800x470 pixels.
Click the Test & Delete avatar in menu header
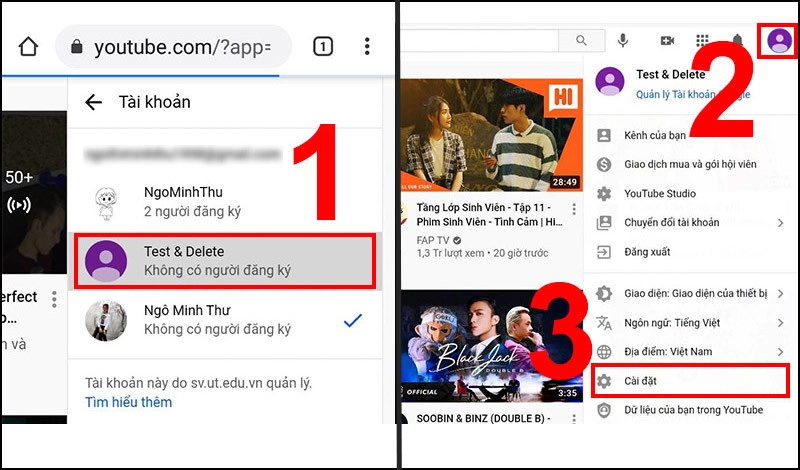coord(610,81)
